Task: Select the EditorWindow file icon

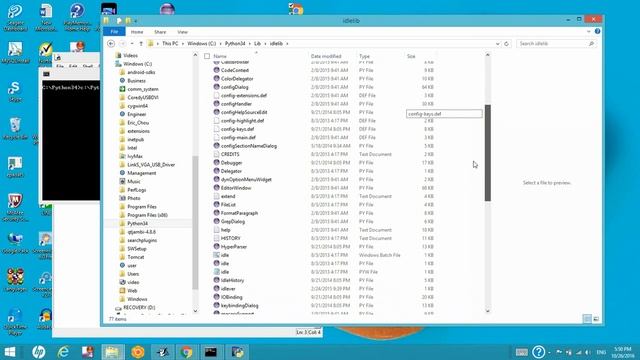Action: tap(216, 187)
